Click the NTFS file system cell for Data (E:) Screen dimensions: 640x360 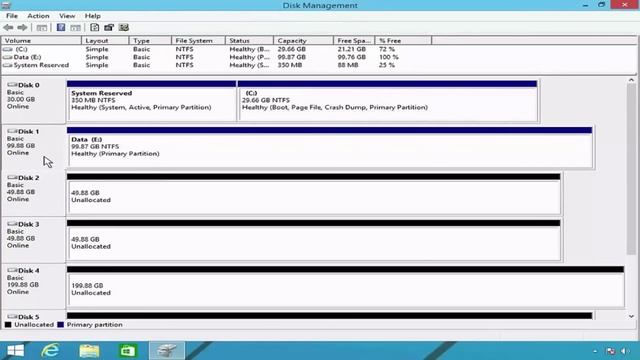click(x=184, y=57)
